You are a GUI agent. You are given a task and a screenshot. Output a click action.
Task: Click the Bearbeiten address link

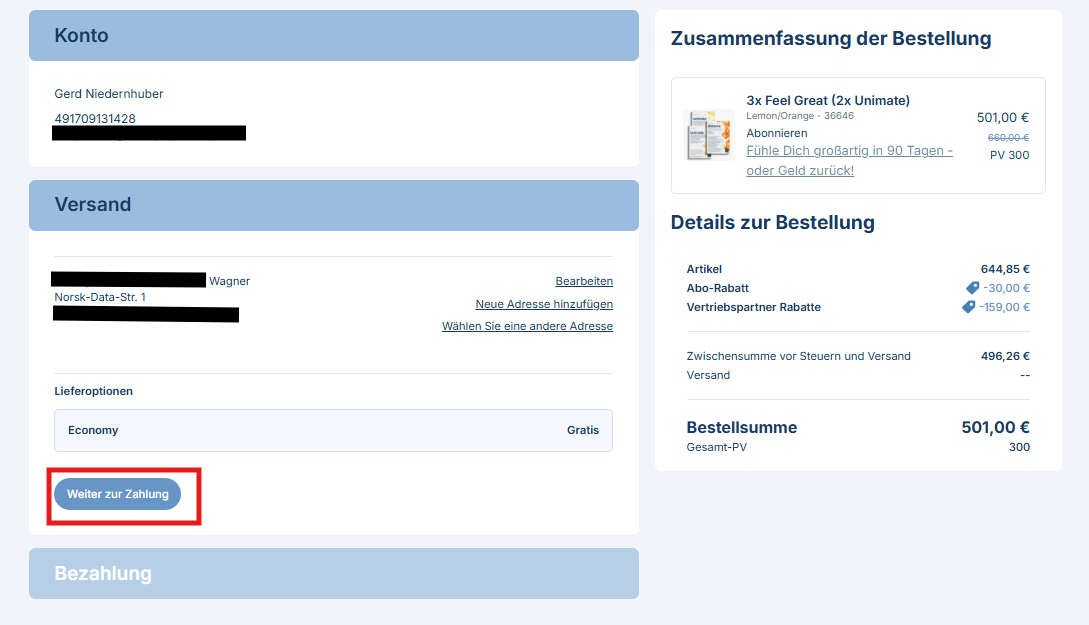584,281
